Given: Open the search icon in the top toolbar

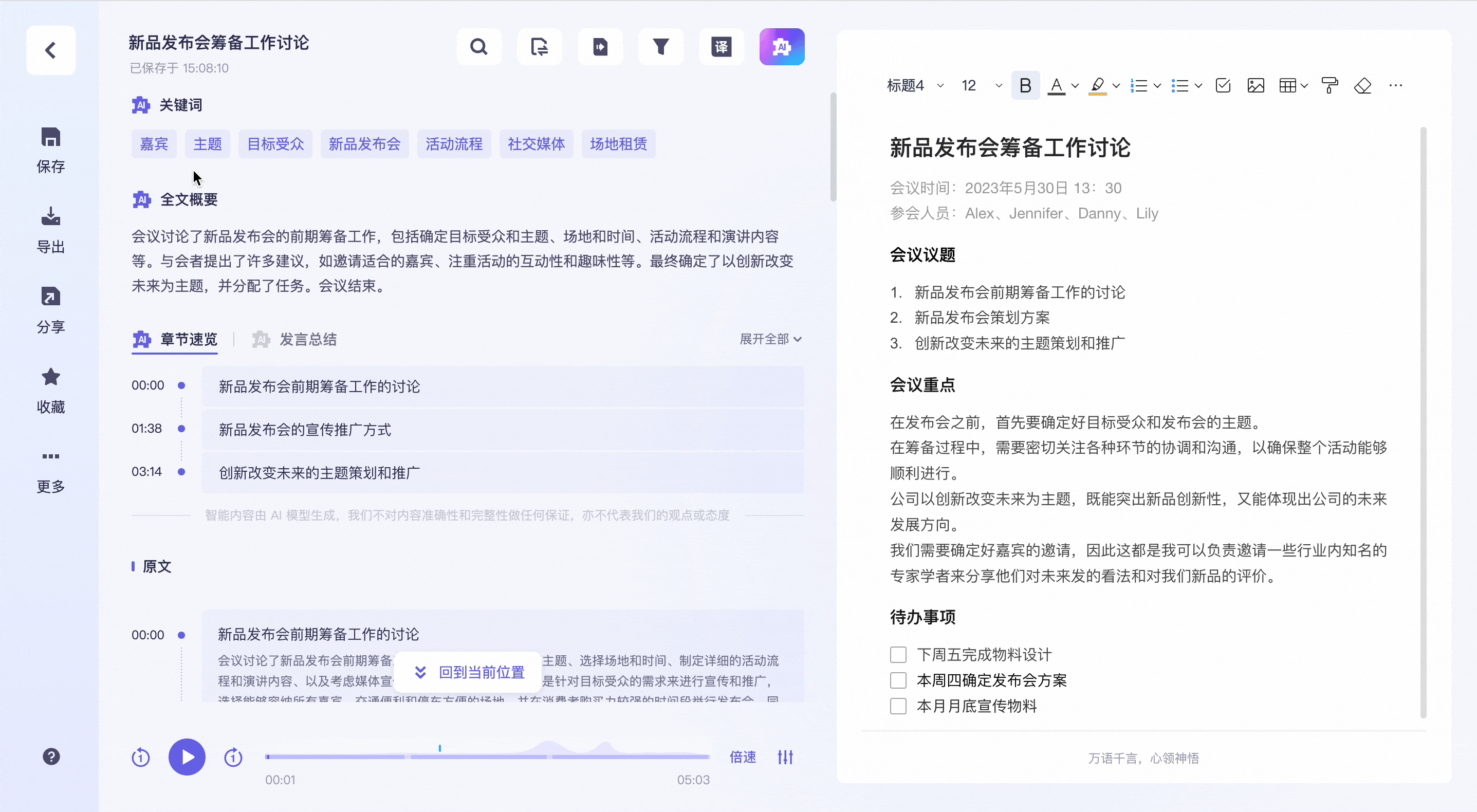Looking at the screenshot, I should tap(479, 47).
